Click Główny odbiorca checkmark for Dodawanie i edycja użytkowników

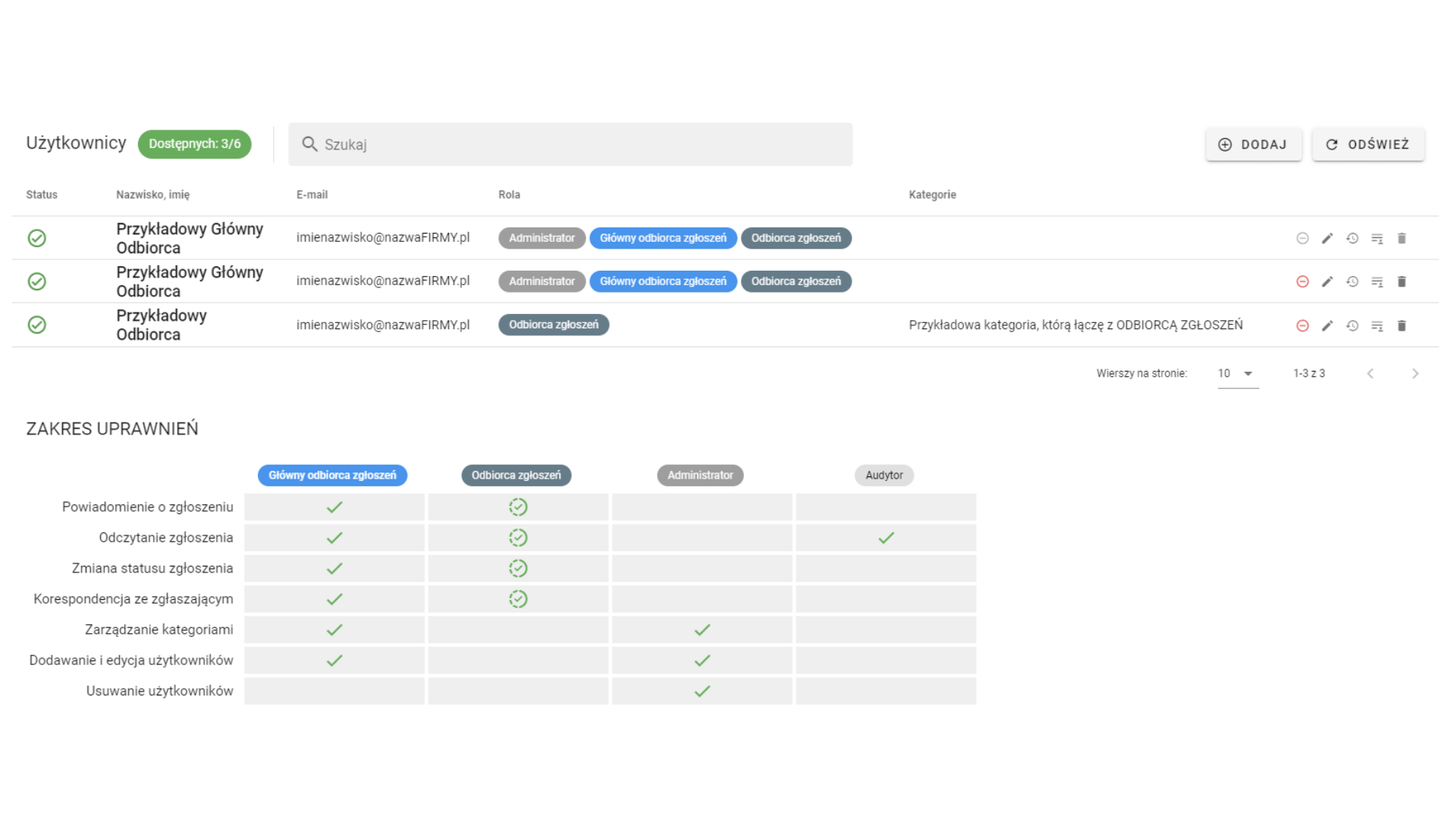(334, 661)
